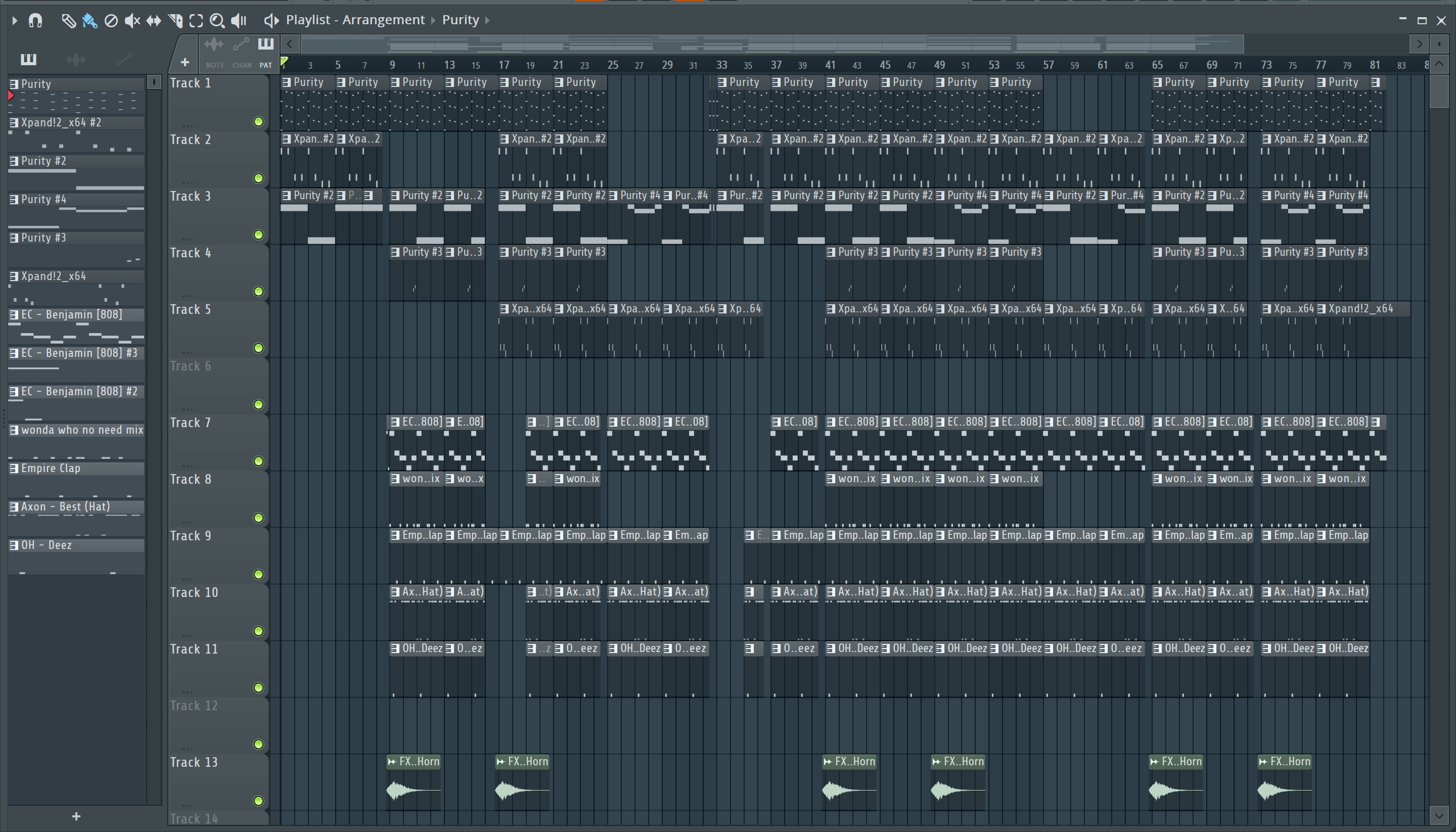1456x832 pixels.
Task: Click the speaker icon before Playlist title
Action: click(x=271, y=21)
